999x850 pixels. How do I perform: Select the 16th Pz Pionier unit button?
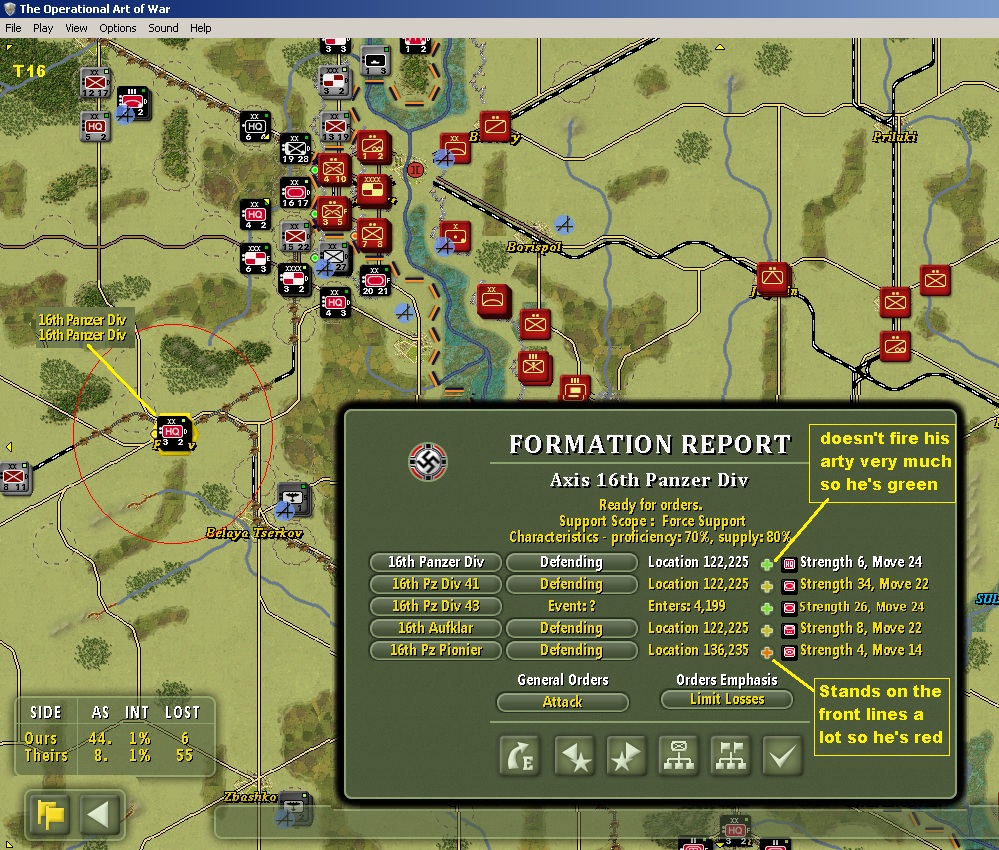point(436,650)
